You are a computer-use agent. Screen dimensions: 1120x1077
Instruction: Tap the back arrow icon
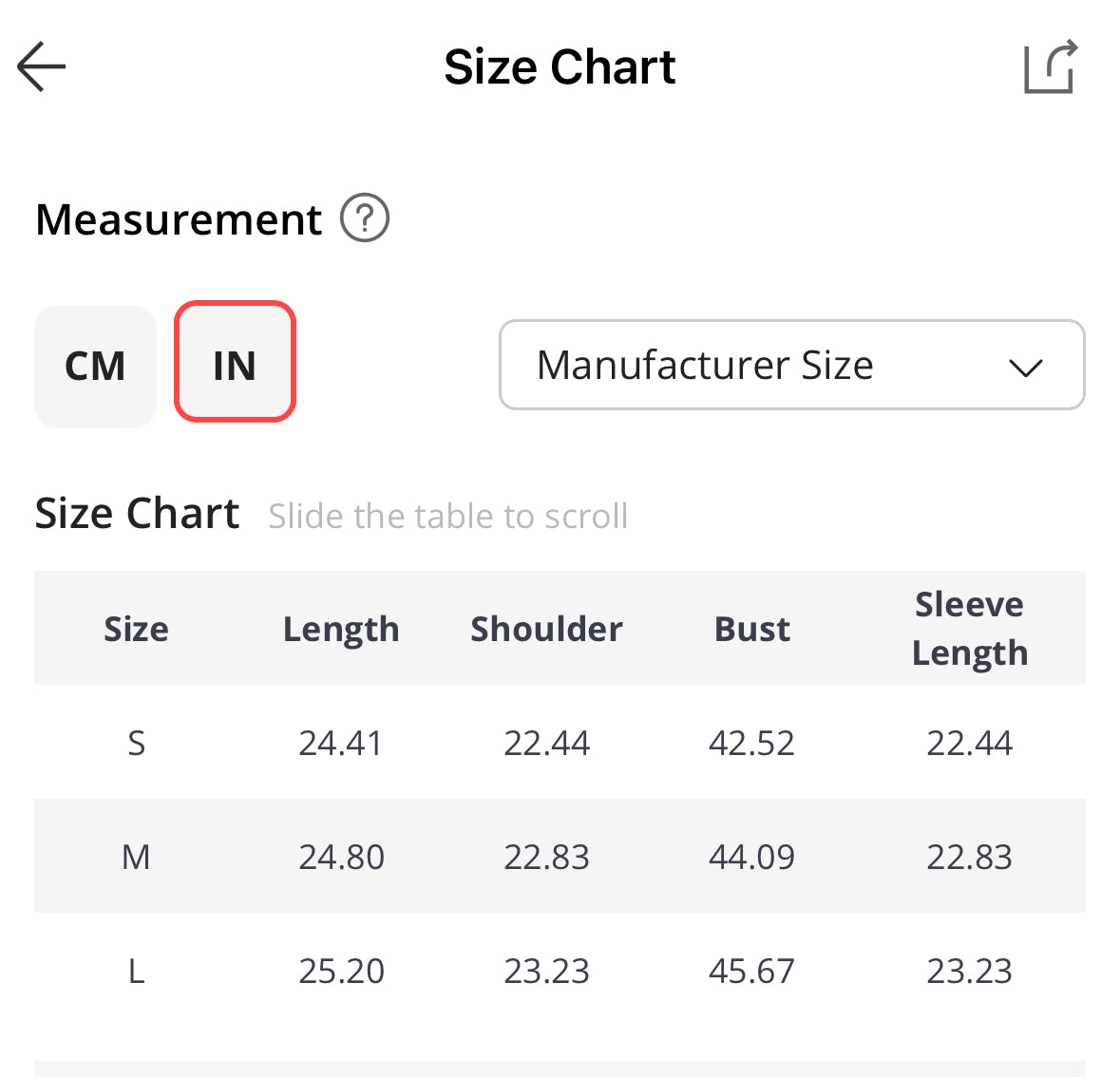(42, 66)
